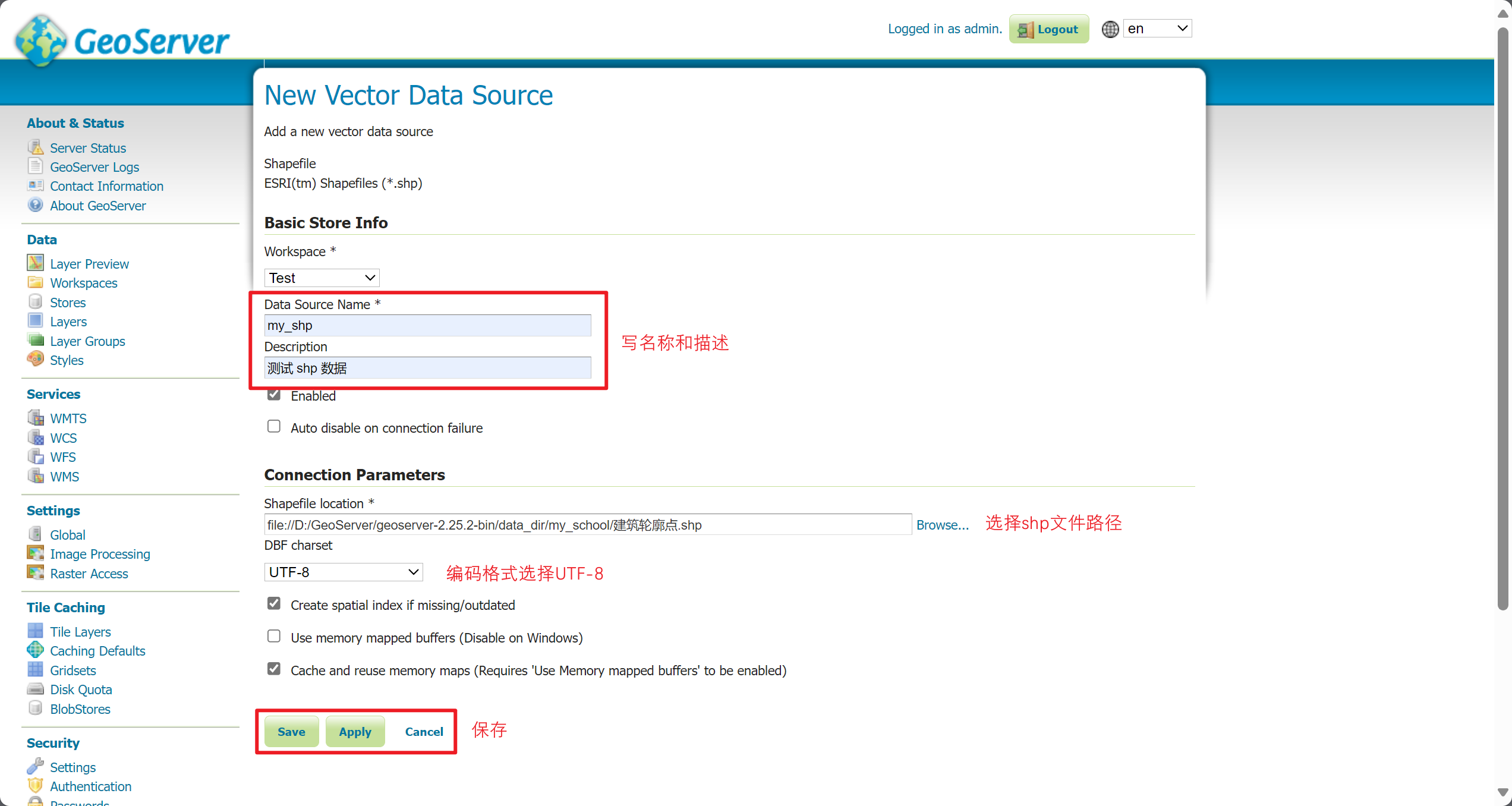Toggle Cache and reuse memory maps
Viewport: 1512px width, 806px height.
pyautogui.click(x=274, y=669)
